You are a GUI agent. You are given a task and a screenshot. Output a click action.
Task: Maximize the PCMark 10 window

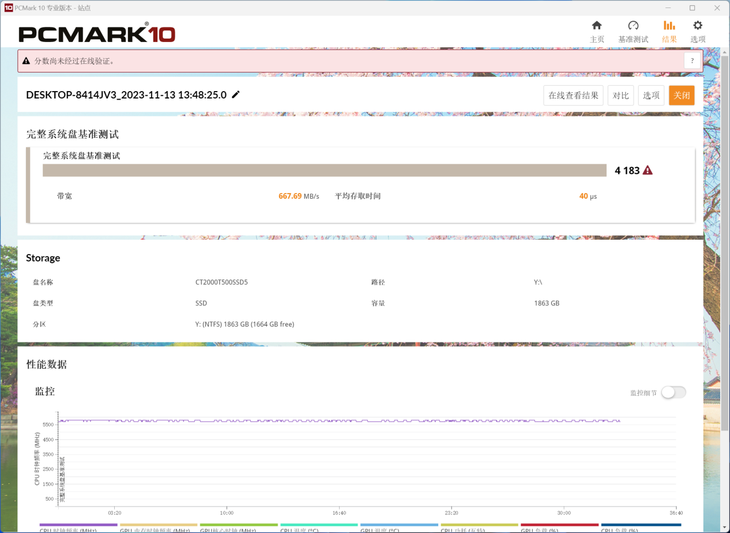692,7
